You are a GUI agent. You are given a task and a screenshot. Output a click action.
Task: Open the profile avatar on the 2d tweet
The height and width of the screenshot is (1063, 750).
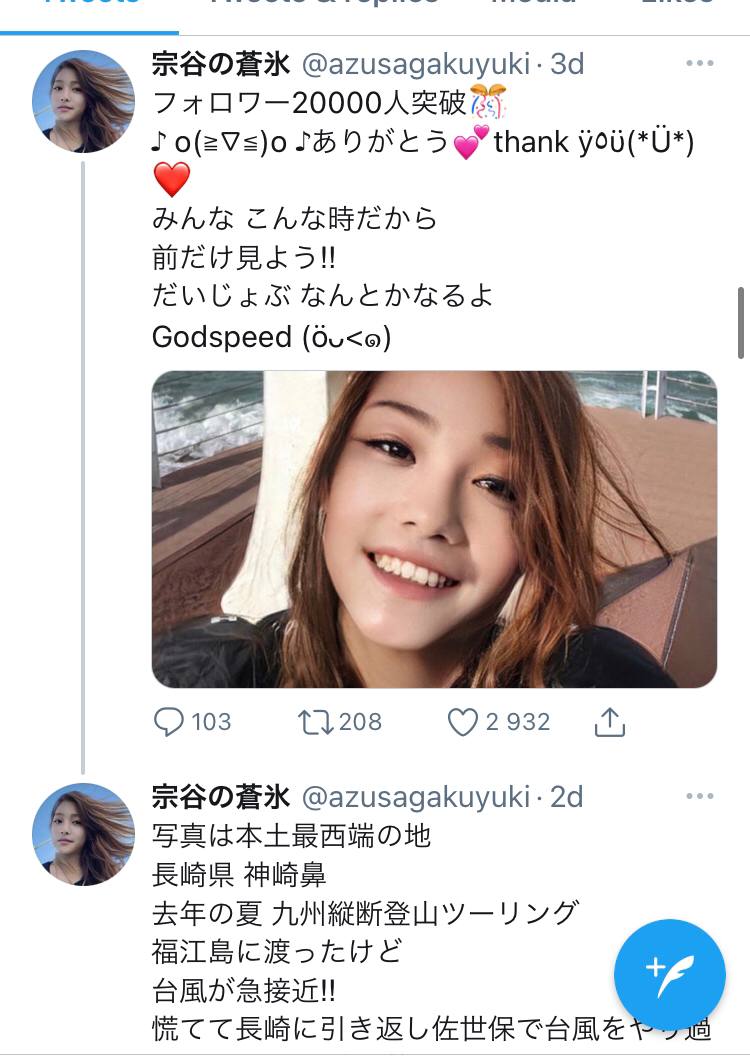(x=83, y=834)
